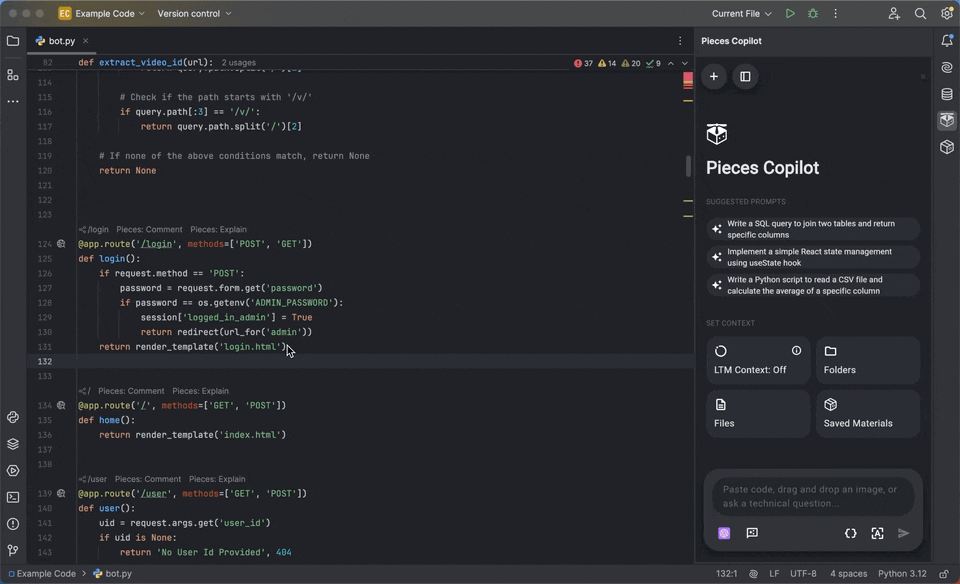960x584 pixels.
Task: Extract code from screenshot icon
Action: pyautogui.click(x=877, y=533)
